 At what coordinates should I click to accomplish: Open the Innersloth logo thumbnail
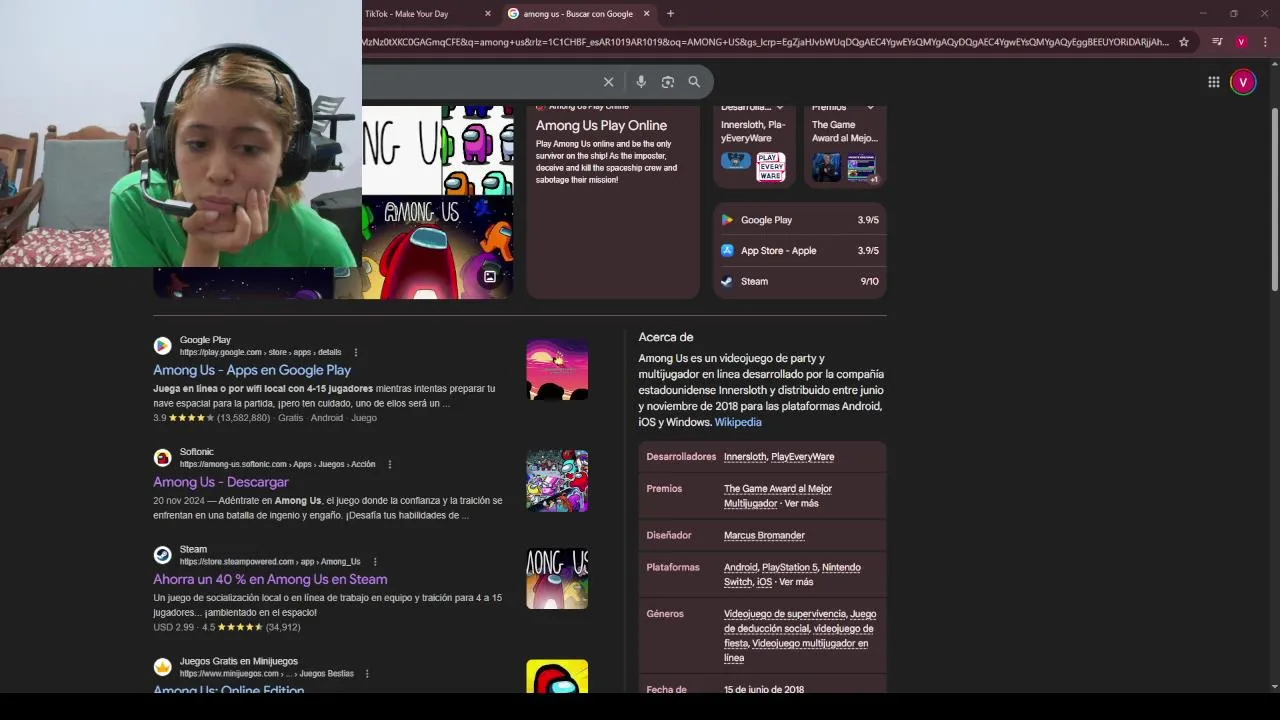[x=736, y=161]
